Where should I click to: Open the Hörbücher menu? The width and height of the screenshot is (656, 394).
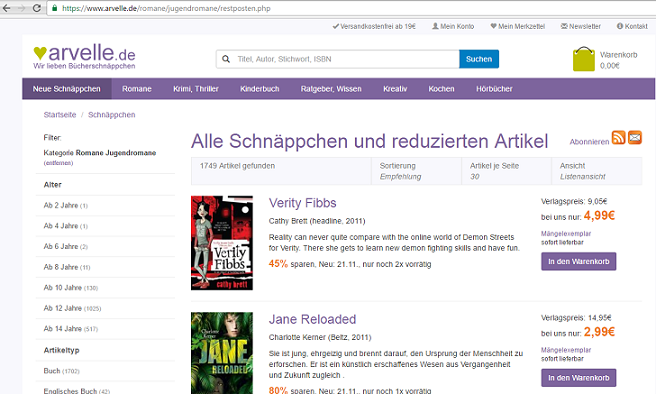coord(494,89)
